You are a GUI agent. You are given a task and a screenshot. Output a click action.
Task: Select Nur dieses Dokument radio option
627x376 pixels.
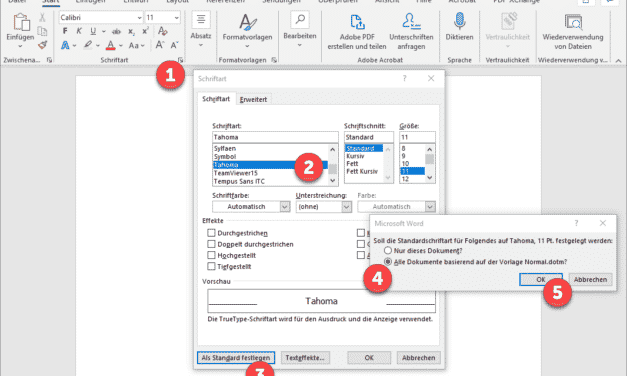[387, 250]
